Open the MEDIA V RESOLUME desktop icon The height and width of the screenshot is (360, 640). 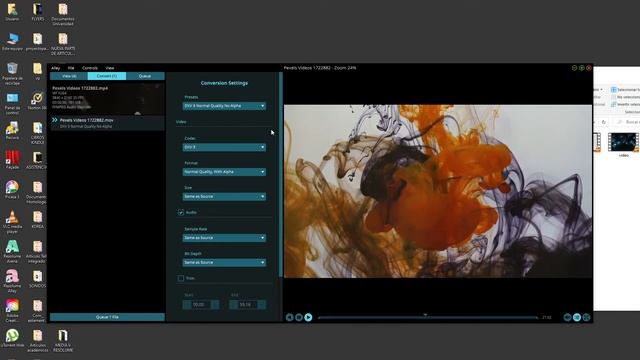63,341
